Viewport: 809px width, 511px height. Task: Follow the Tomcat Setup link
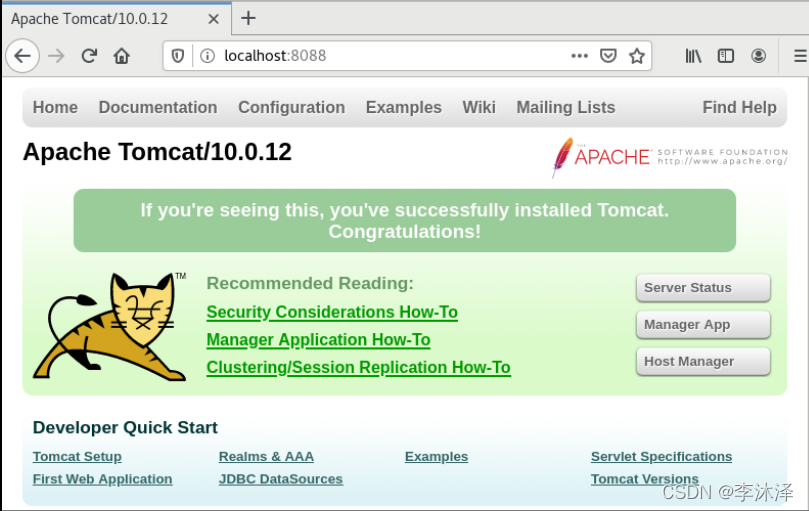77,457
